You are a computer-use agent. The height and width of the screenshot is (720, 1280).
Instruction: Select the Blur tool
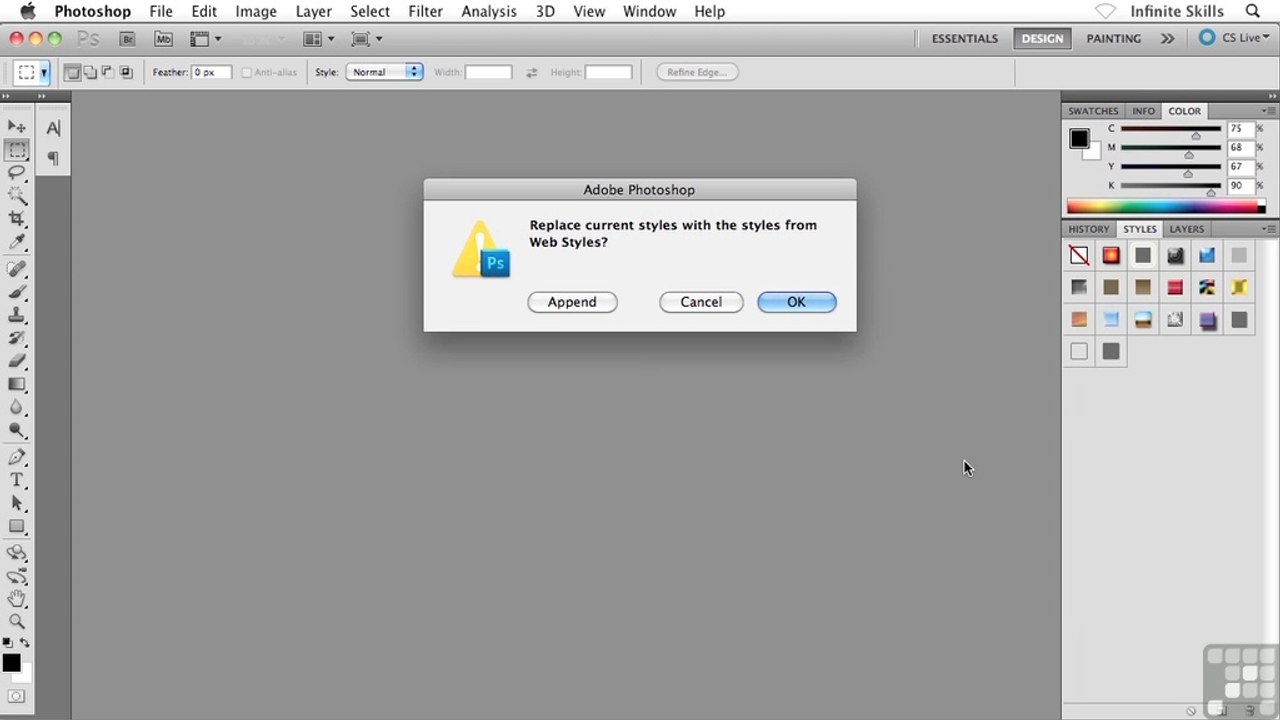click(17, 407)
